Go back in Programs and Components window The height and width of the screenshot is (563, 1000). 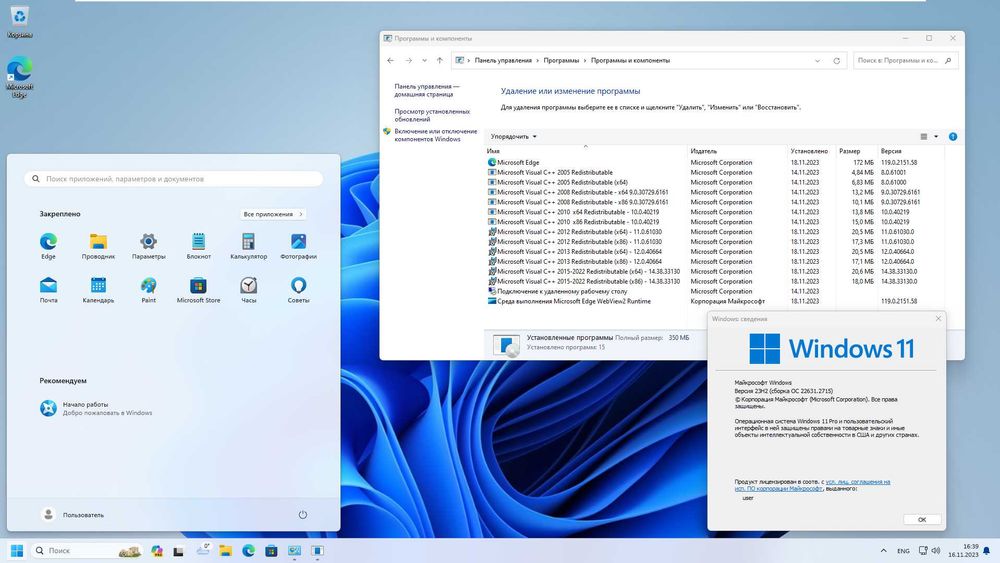click(x=390, y=61)
